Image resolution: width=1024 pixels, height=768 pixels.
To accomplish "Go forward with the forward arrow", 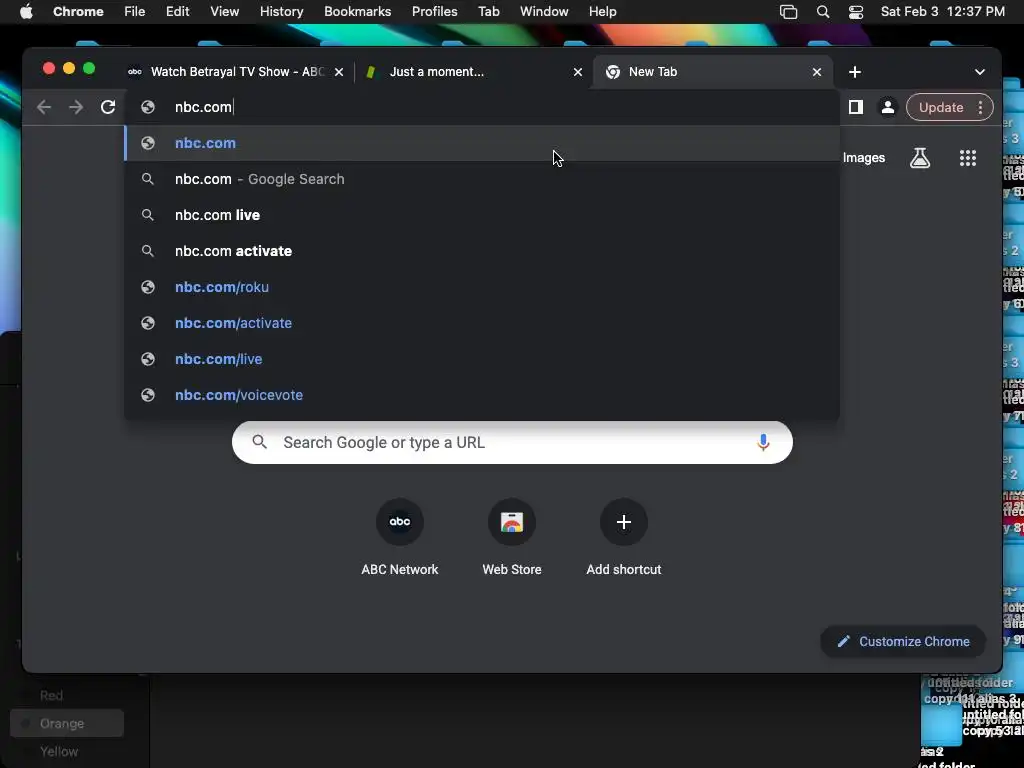I will coord(76,107).
